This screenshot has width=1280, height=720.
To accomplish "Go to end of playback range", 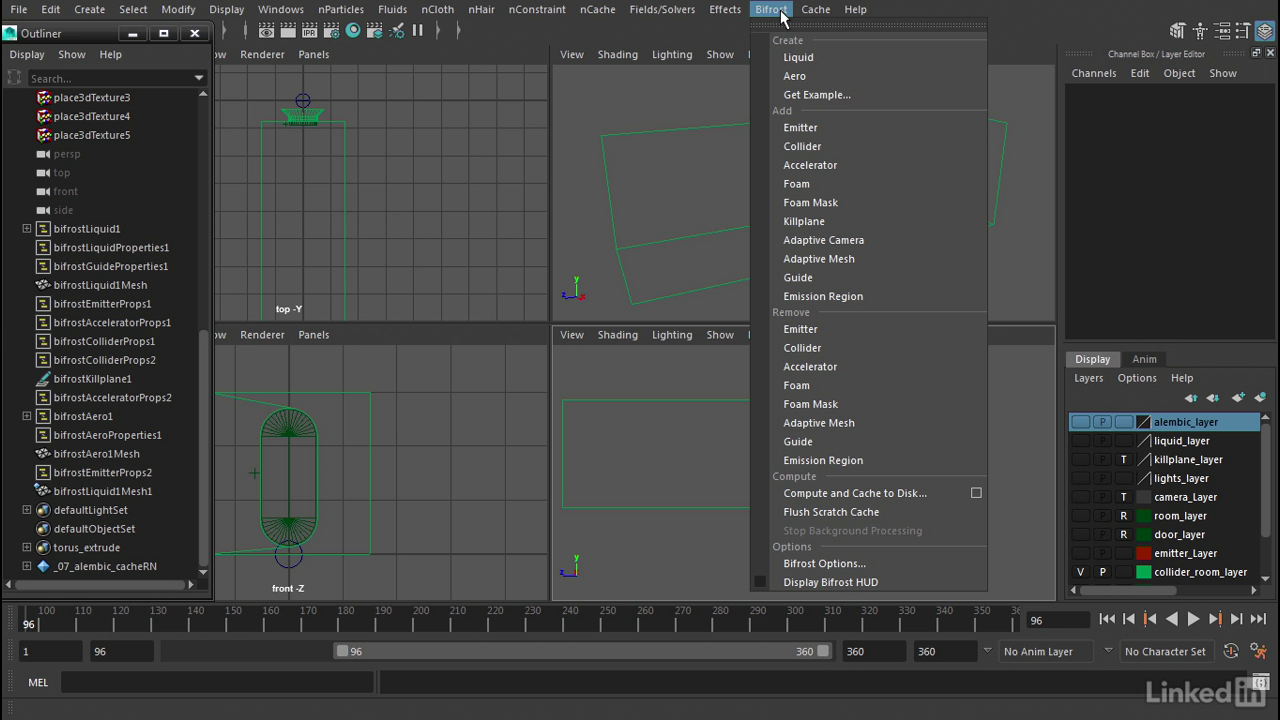I will coord(1259,619).
